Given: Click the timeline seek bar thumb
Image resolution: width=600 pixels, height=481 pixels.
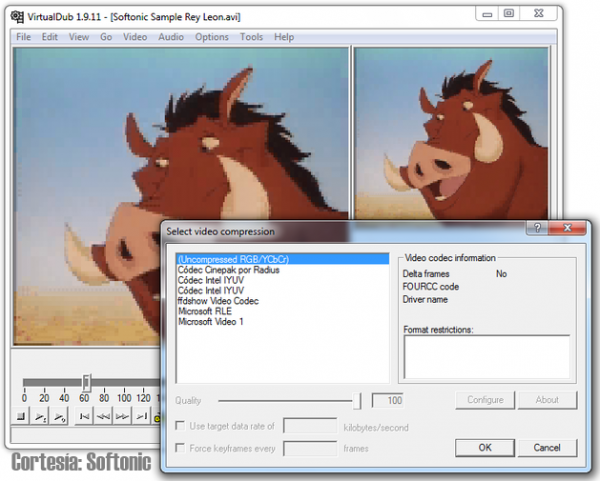Looking at the screenshot, I should coord(87,381).
